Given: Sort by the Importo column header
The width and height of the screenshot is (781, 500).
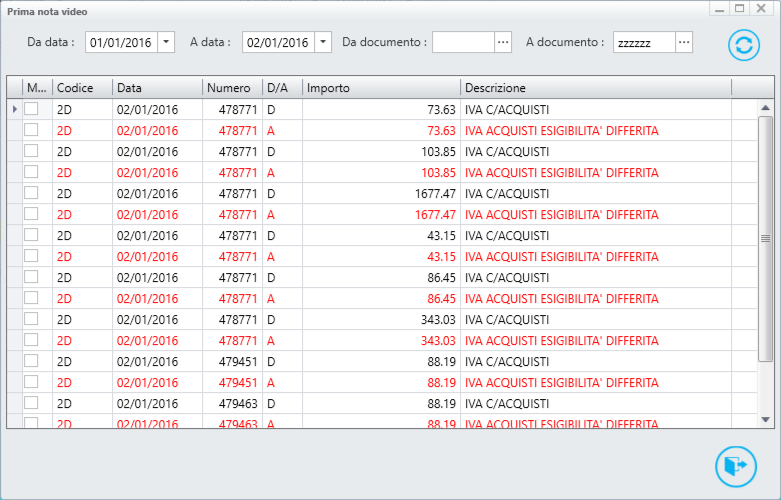Looking at the screenshot, I should (x=380, y=88).
